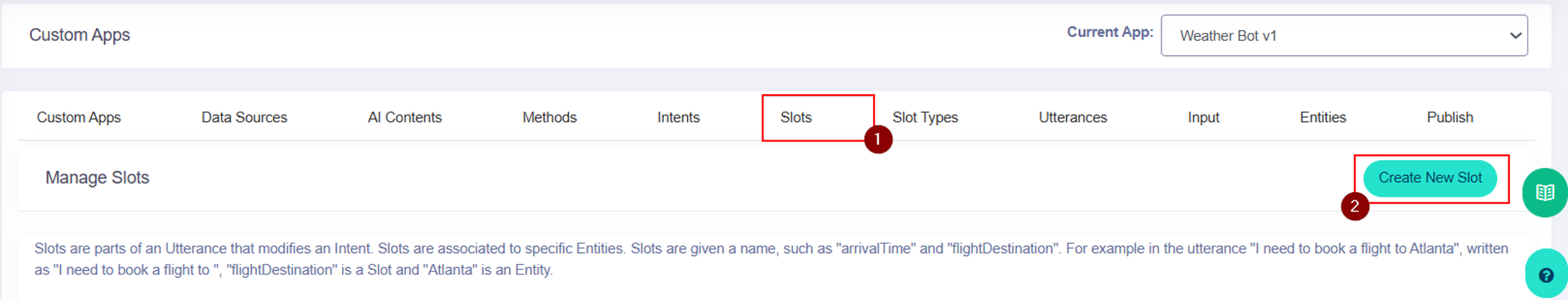Click the Custom Apps page title

pos(79,35)
